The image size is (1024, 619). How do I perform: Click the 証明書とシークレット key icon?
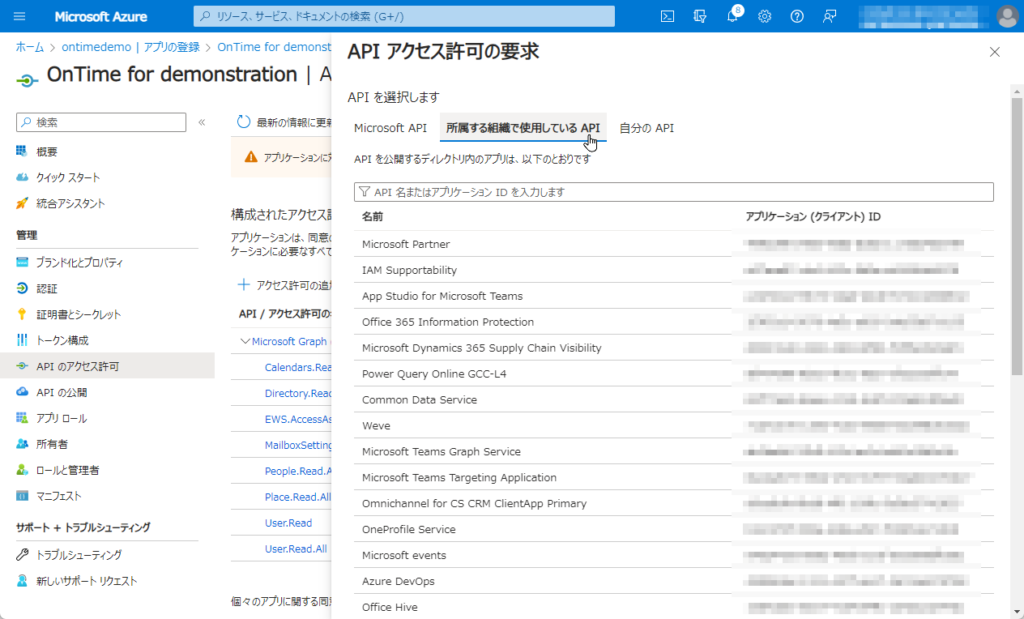pyautogui.click(x=22, y=314)
